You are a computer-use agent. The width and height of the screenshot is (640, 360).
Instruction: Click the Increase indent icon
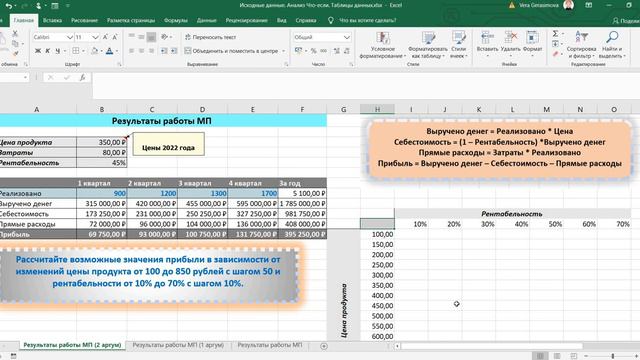tap(174, 51)
